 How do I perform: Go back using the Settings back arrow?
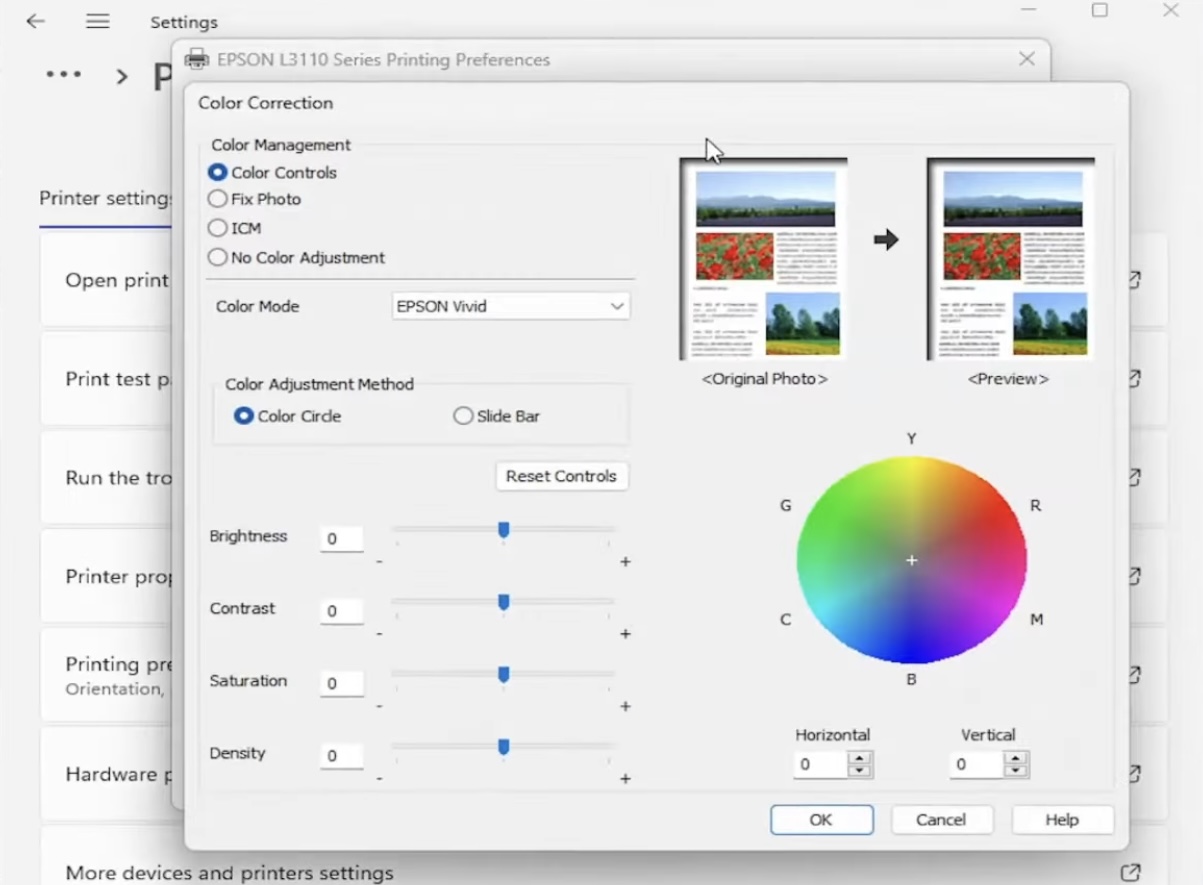coord(36,21)
